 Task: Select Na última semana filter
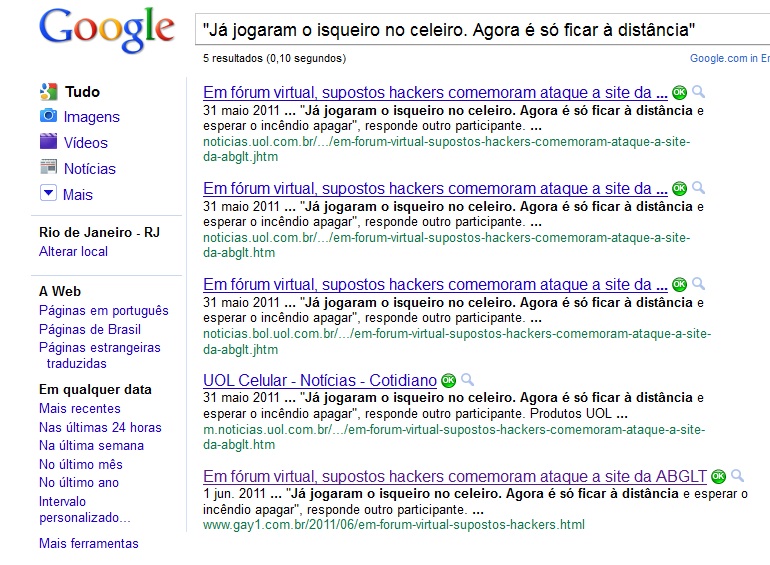(91, 446)
